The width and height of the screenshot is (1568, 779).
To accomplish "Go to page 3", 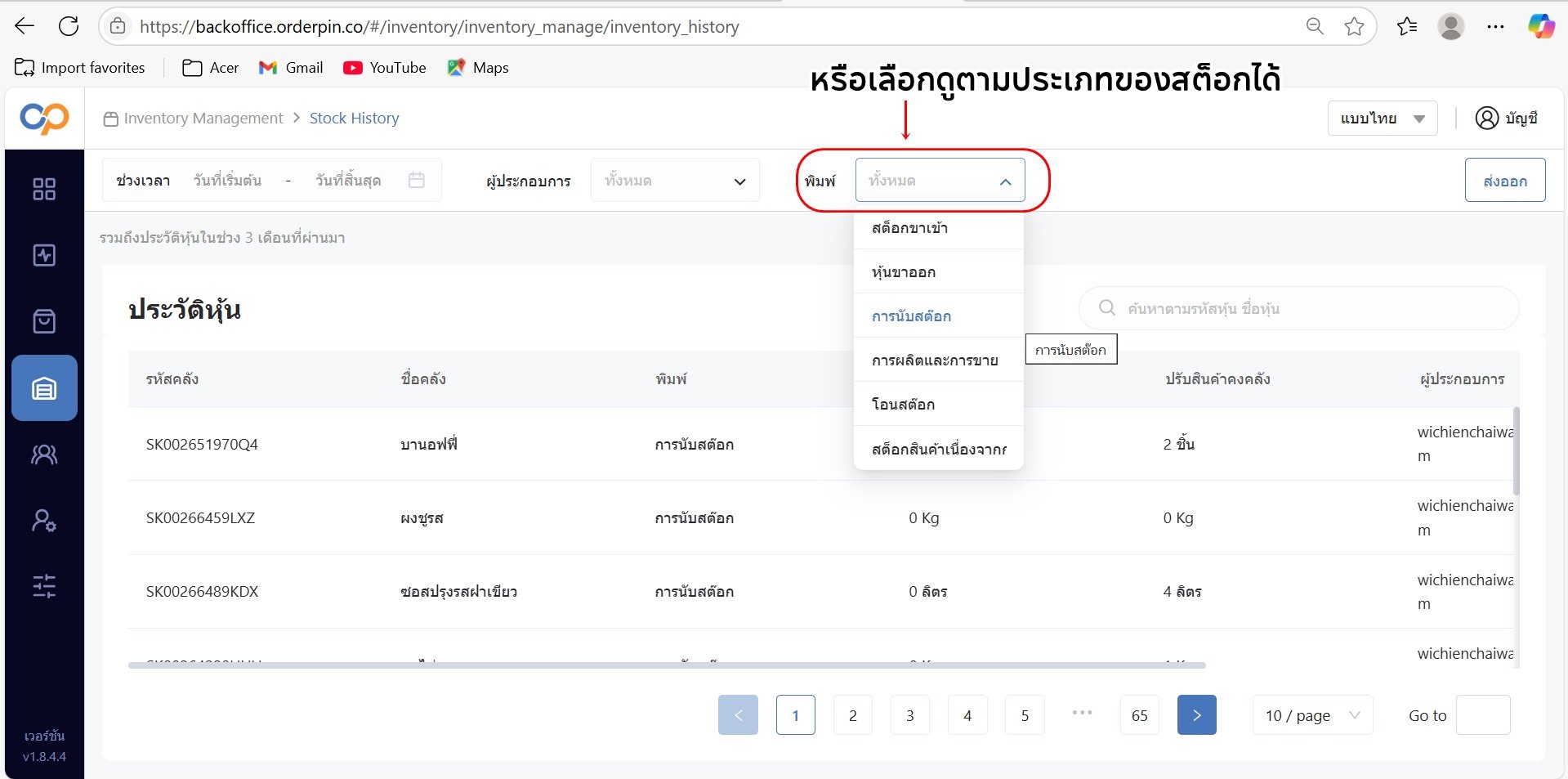I will pyautogui.click(x=909, y=715).
